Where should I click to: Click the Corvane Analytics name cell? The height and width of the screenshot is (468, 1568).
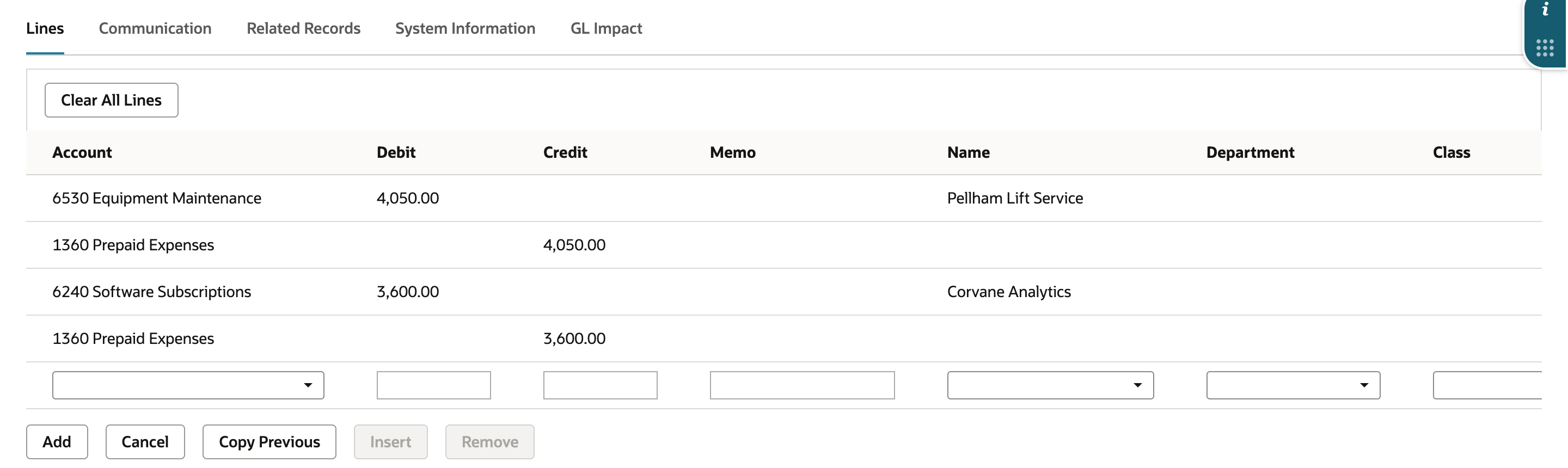(1009, 292)
